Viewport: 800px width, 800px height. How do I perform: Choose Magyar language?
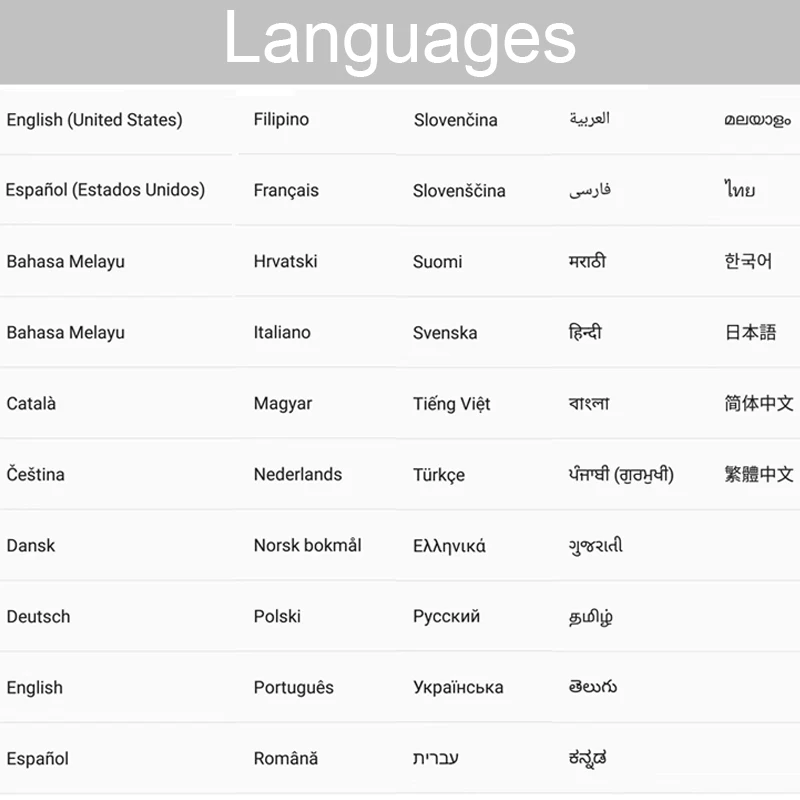coord(283,404)
